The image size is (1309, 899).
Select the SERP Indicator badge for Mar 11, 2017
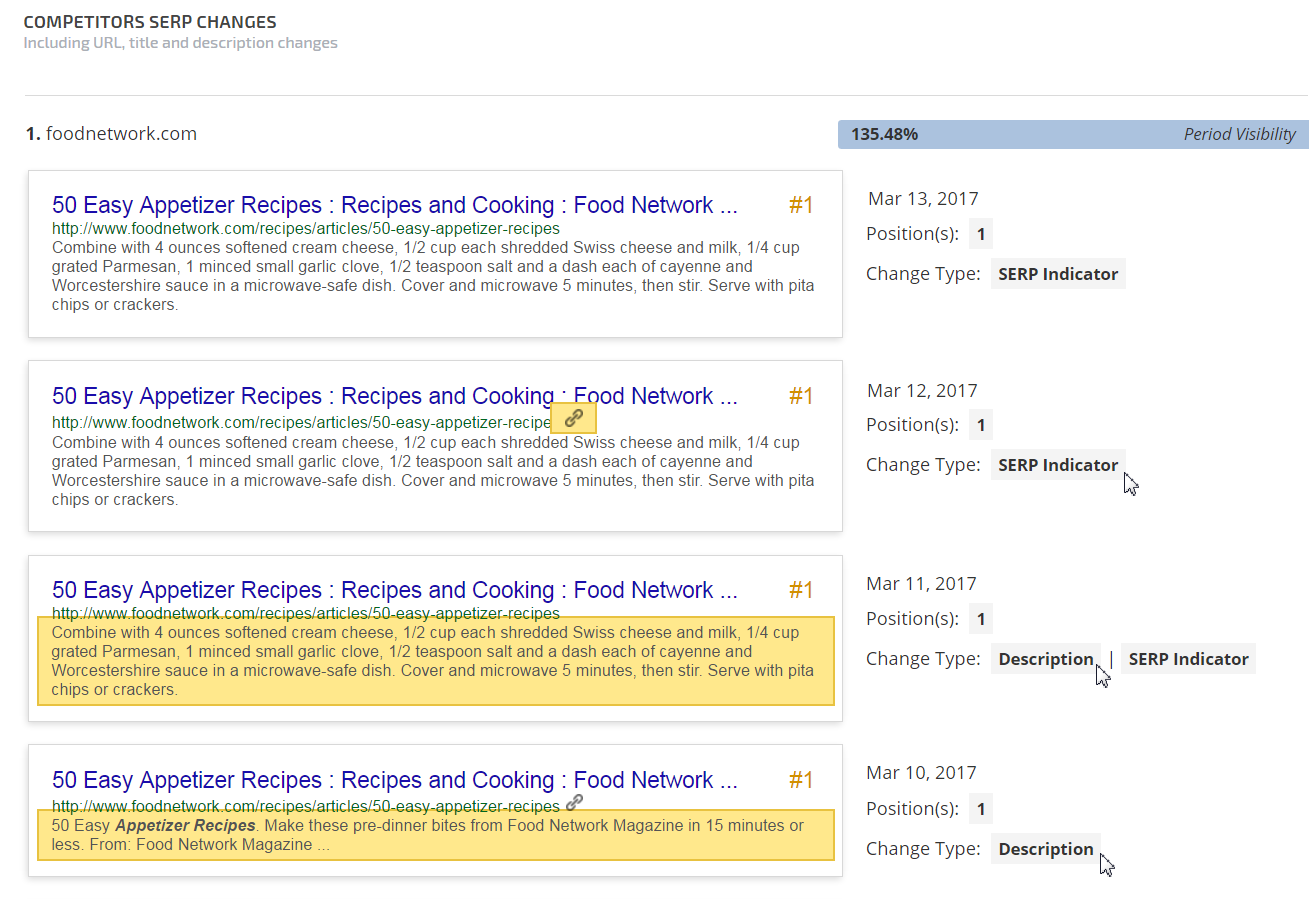pos(1188,659)
